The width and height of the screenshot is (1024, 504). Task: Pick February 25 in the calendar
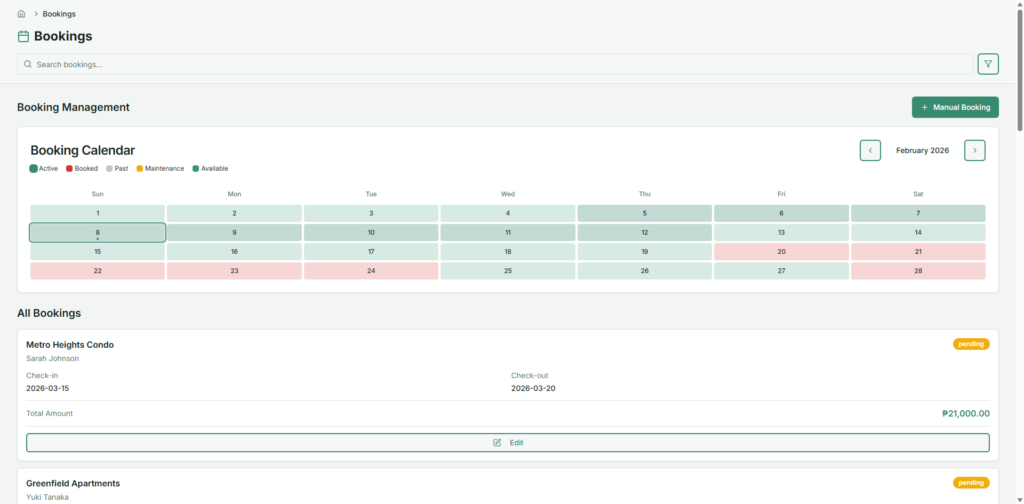tap(507, 271)
